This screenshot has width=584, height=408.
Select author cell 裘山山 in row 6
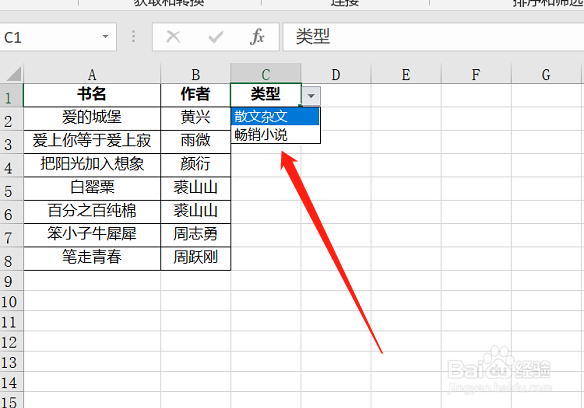click(196, 212)
